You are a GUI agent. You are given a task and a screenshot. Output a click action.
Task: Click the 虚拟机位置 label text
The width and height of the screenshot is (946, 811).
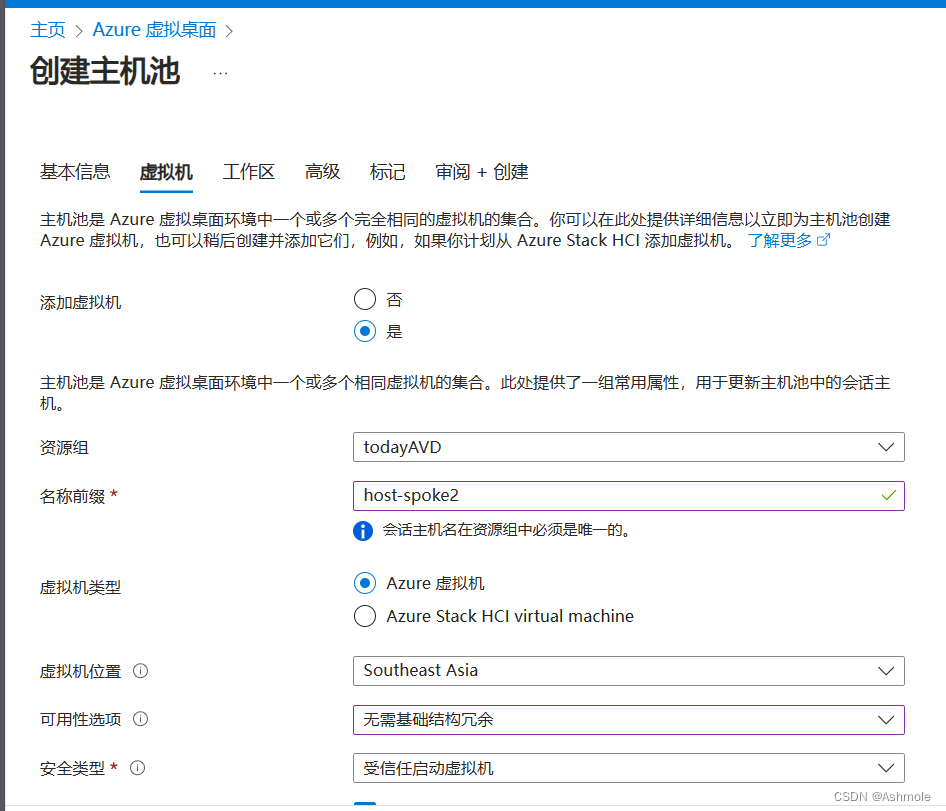coord(80,672)
